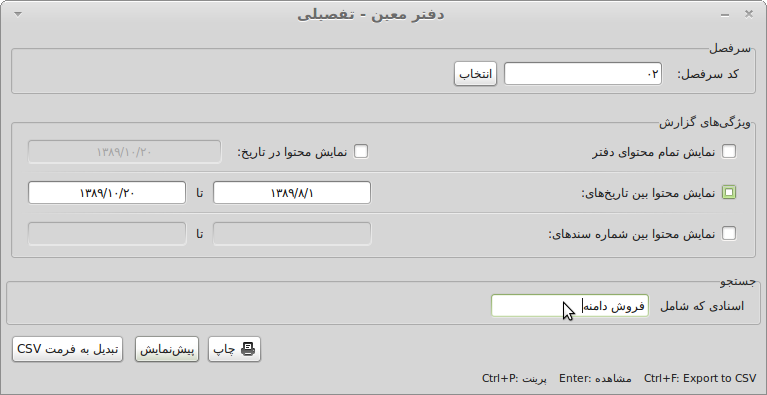The height and width of the screenshot is (395, 767).
Task: Click the چاپ print button label
Action: (226, 349)
